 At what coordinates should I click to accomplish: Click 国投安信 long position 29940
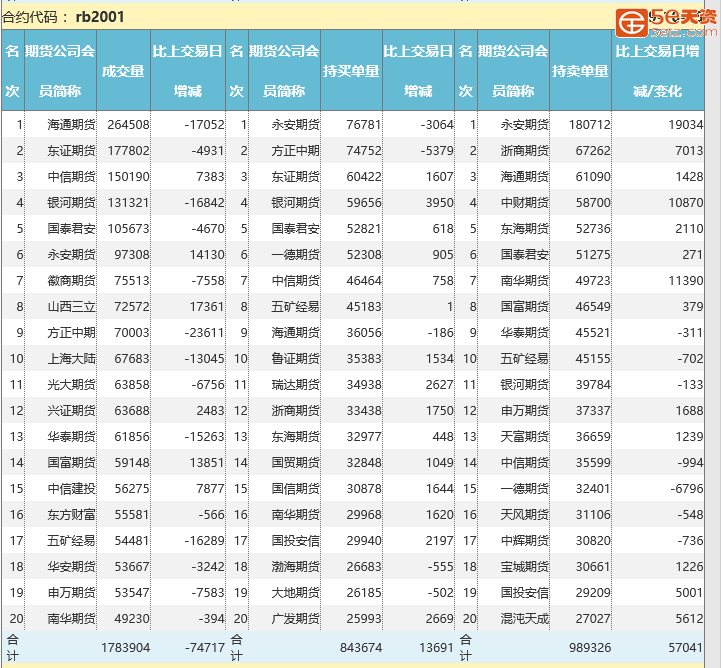364,540
